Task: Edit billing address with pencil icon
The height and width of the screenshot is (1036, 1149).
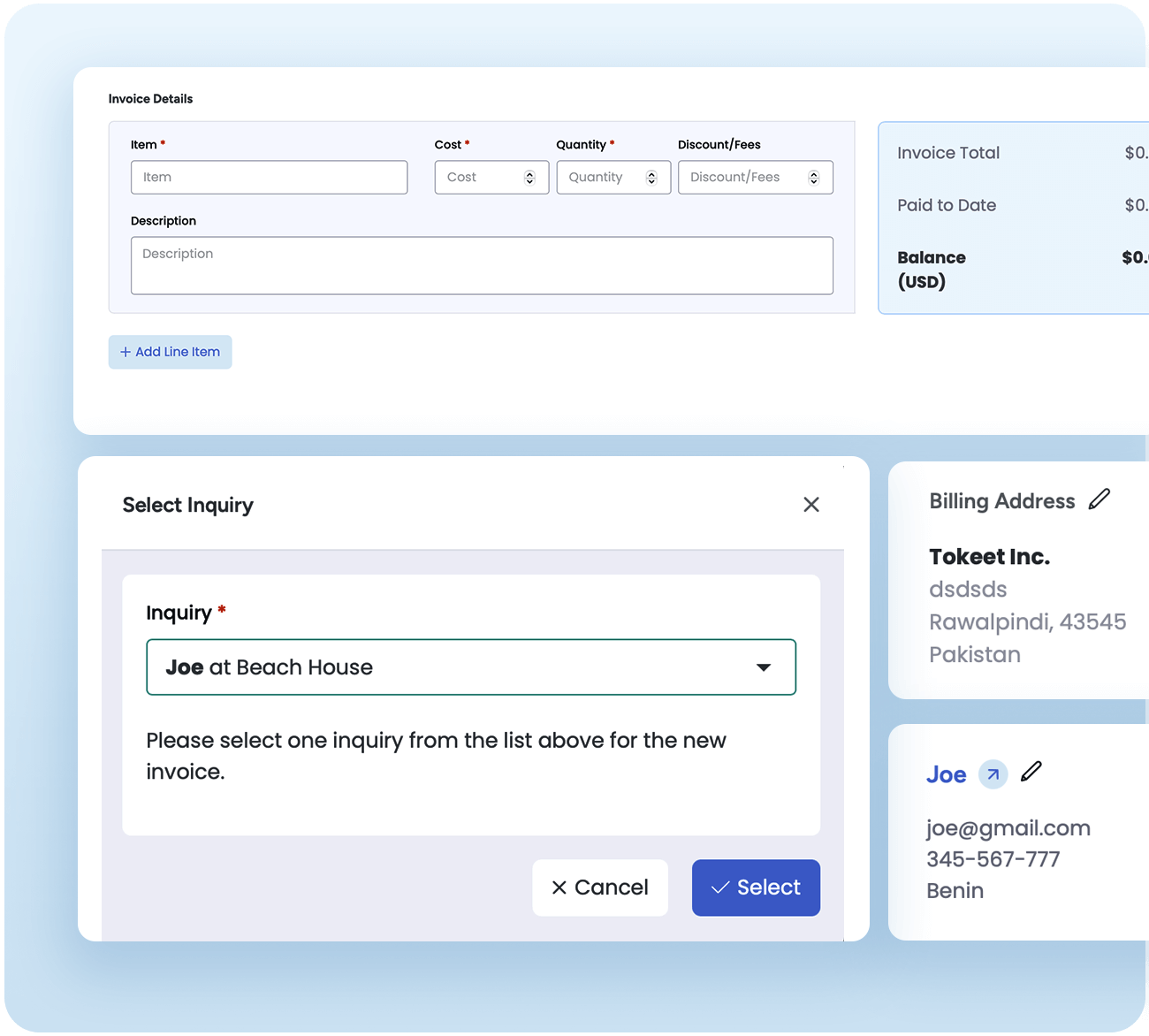Action: tap(1099, 499)
